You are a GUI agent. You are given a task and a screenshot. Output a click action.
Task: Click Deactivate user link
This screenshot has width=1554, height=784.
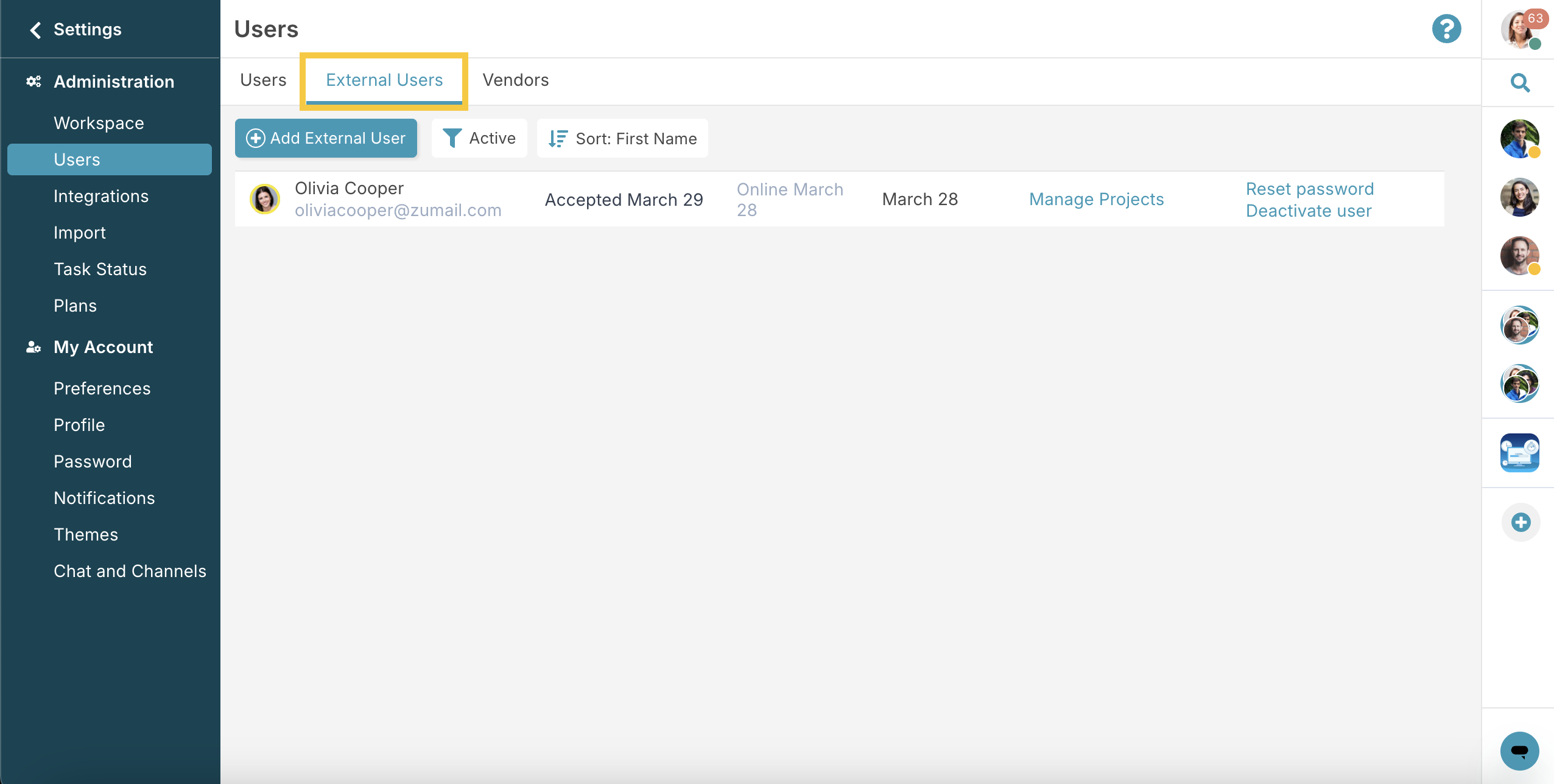pyautogui.click(x=1309, y=211)
